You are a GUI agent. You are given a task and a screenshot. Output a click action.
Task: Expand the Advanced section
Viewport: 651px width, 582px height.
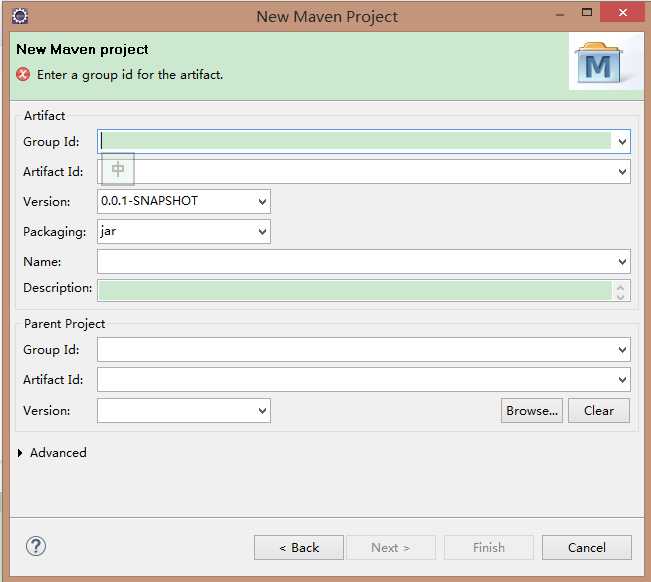20,453
